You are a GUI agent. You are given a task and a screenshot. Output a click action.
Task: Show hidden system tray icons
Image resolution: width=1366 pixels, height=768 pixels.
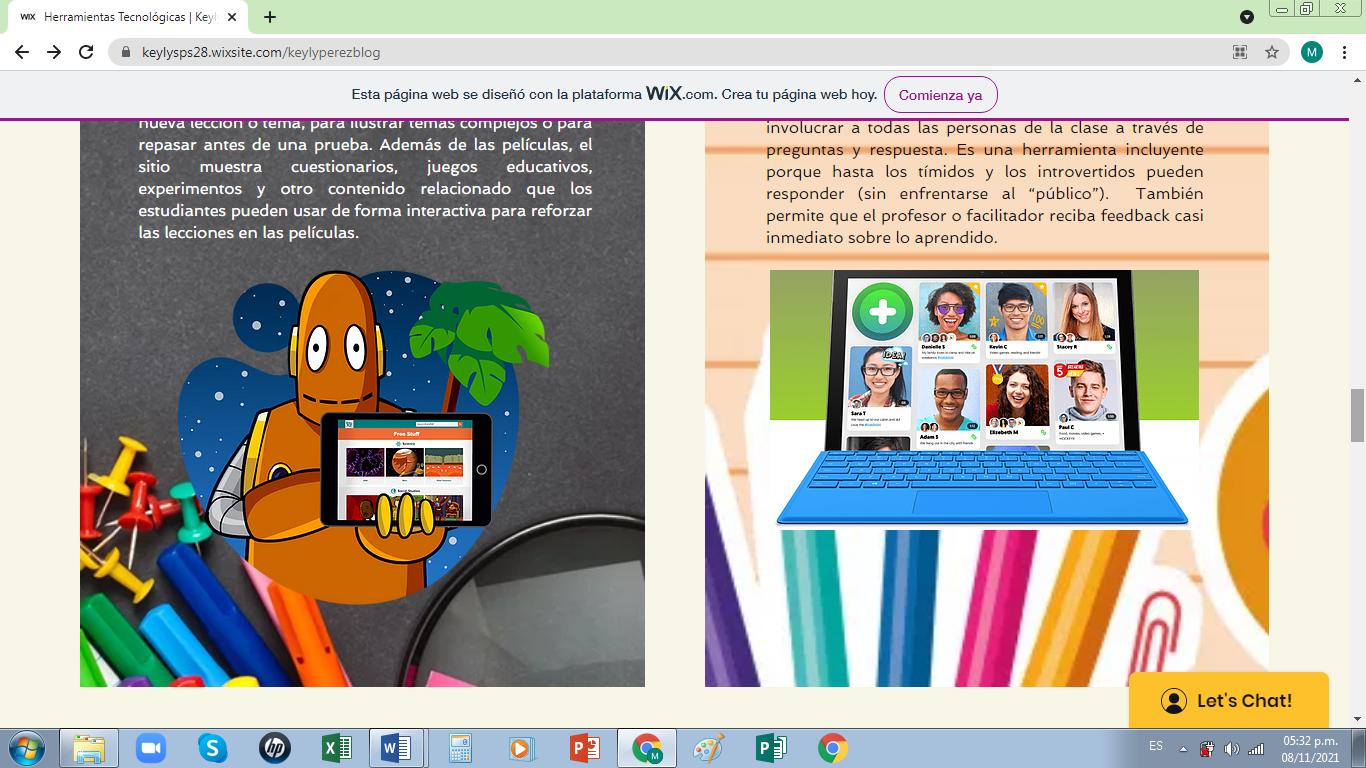[x=1183, y=748]
